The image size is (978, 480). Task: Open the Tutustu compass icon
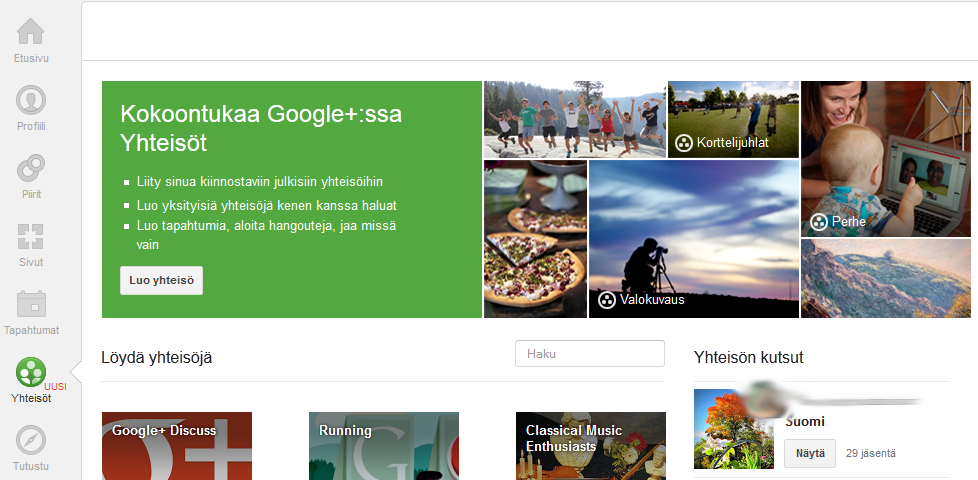[31, 440]
